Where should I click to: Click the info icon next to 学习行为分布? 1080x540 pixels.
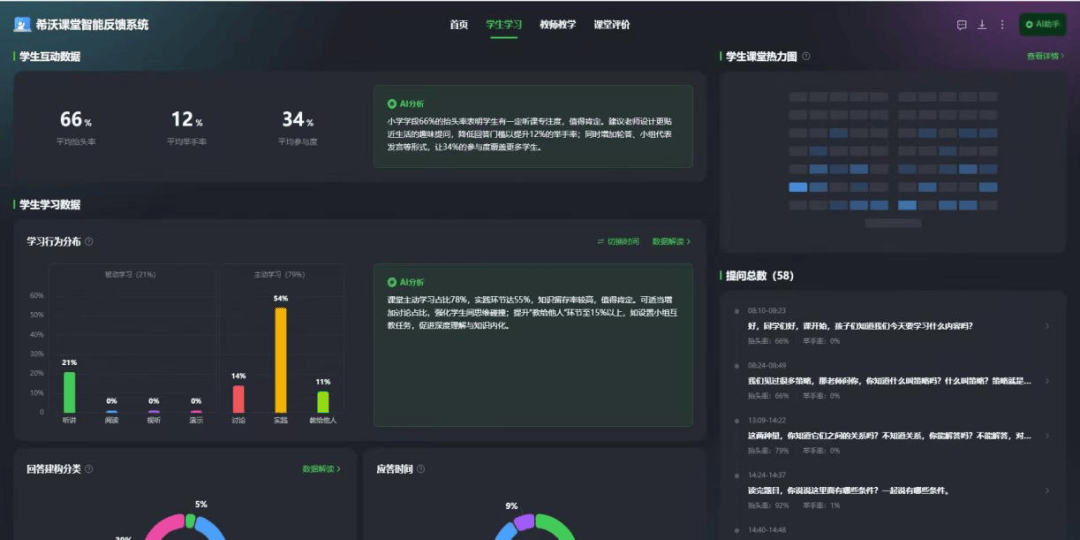pos(89,242)
